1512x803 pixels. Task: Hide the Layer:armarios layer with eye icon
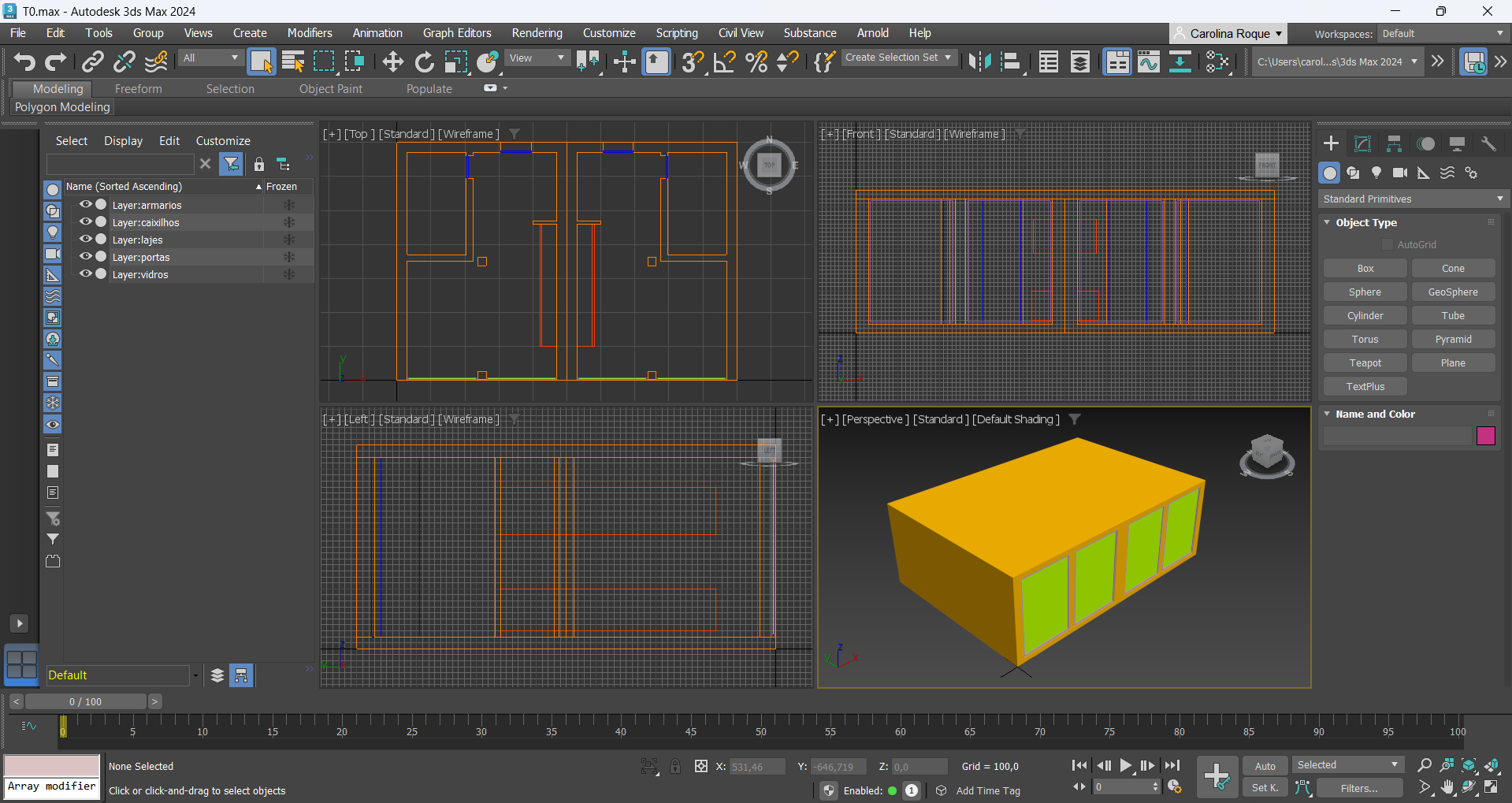86,204
